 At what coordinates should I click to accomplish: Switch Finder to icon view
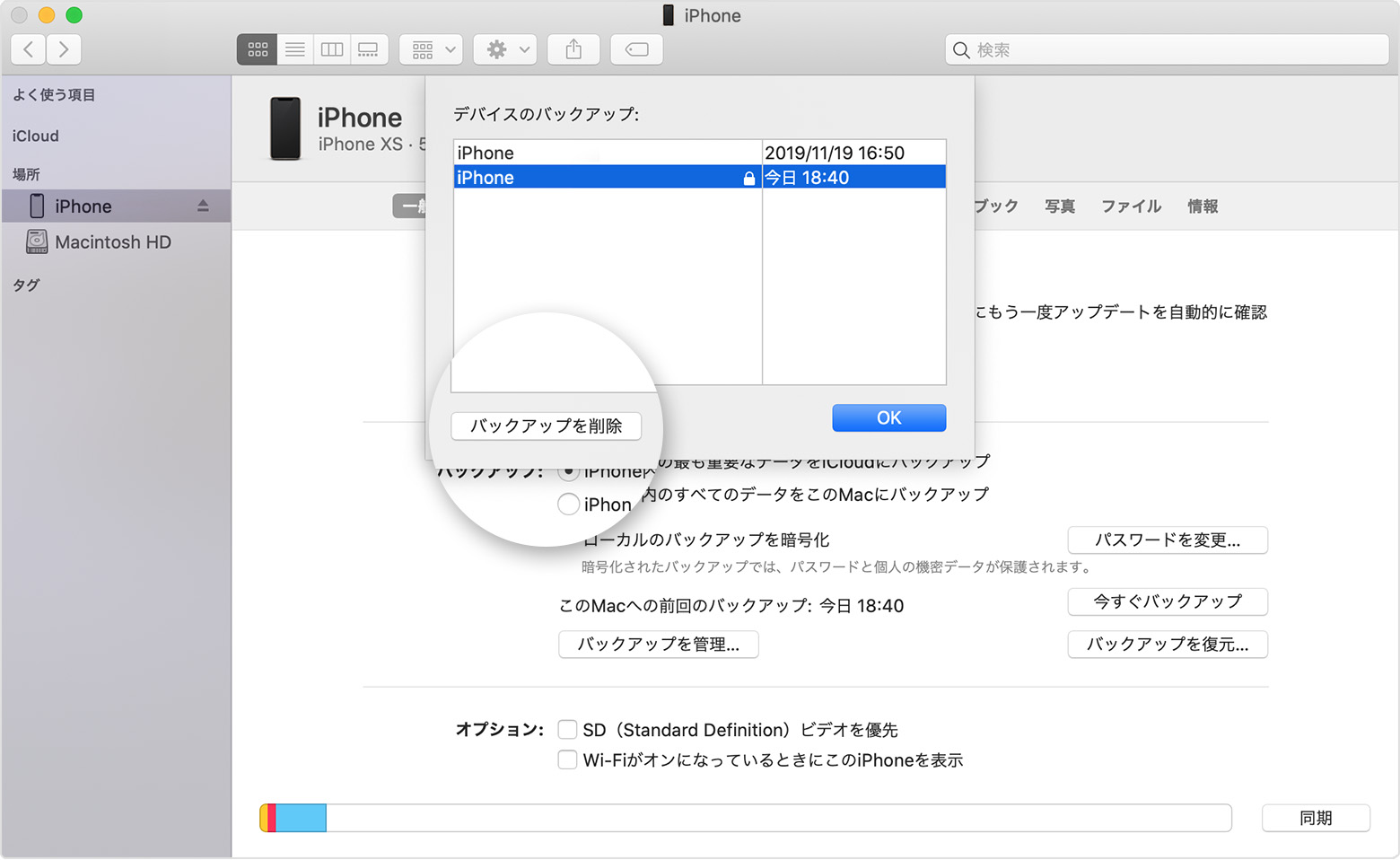point(258,49)
